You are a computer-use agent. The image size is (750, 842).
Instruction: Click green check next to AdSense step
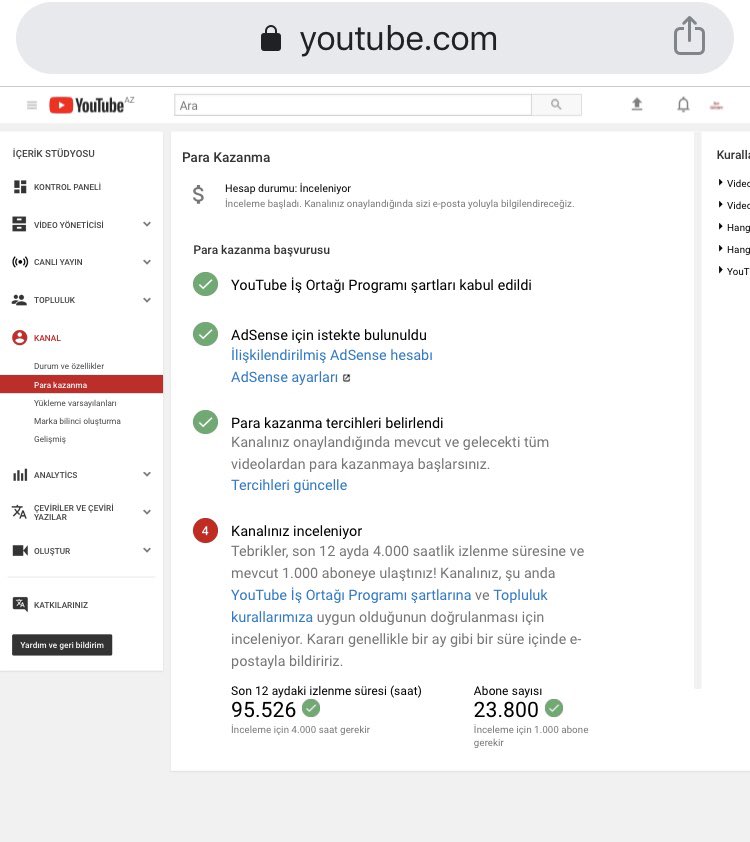pos(205,334)
